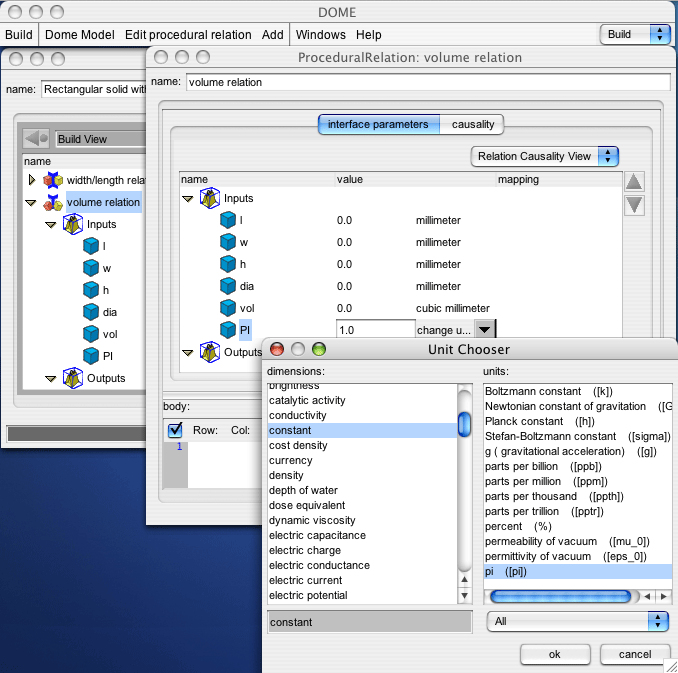This screenshot has height=673, width=678.
Task: Collapse the volume relation tree node
Action: pyautogui.click(x=31, y=202)
